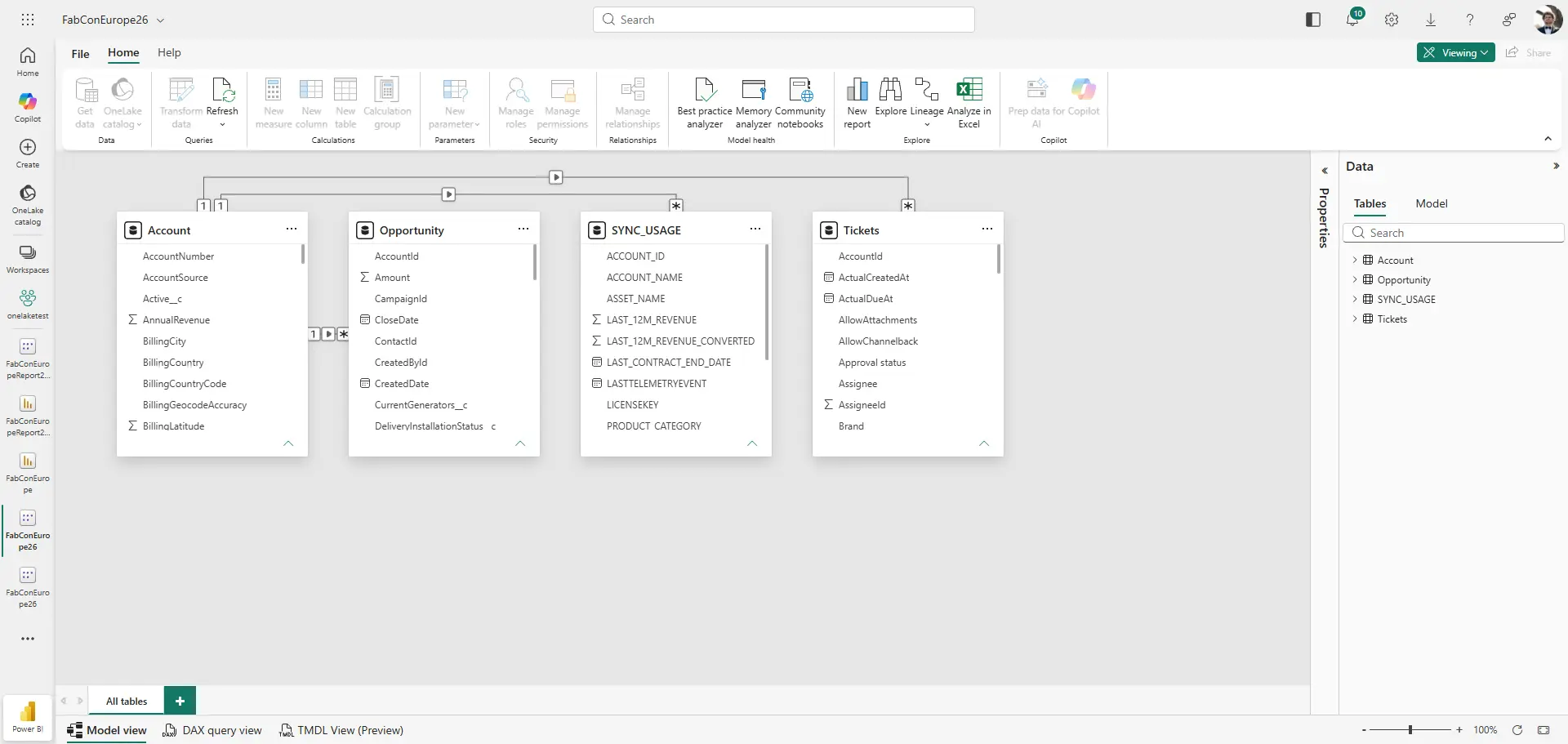The height and width of the screenshot is (744, 1568).
Task: Open OneLake catalog in sidebar
Action: pyautogui.click(x=28, y=204)
